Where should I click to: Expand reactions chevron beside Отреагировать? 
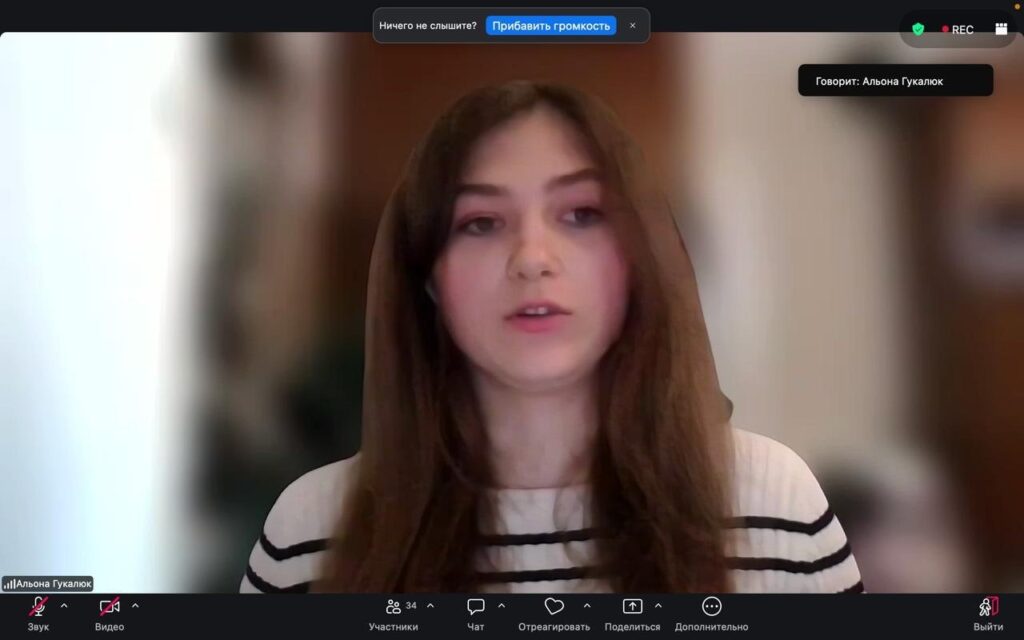pyautogui.click(x=586, y=605)
